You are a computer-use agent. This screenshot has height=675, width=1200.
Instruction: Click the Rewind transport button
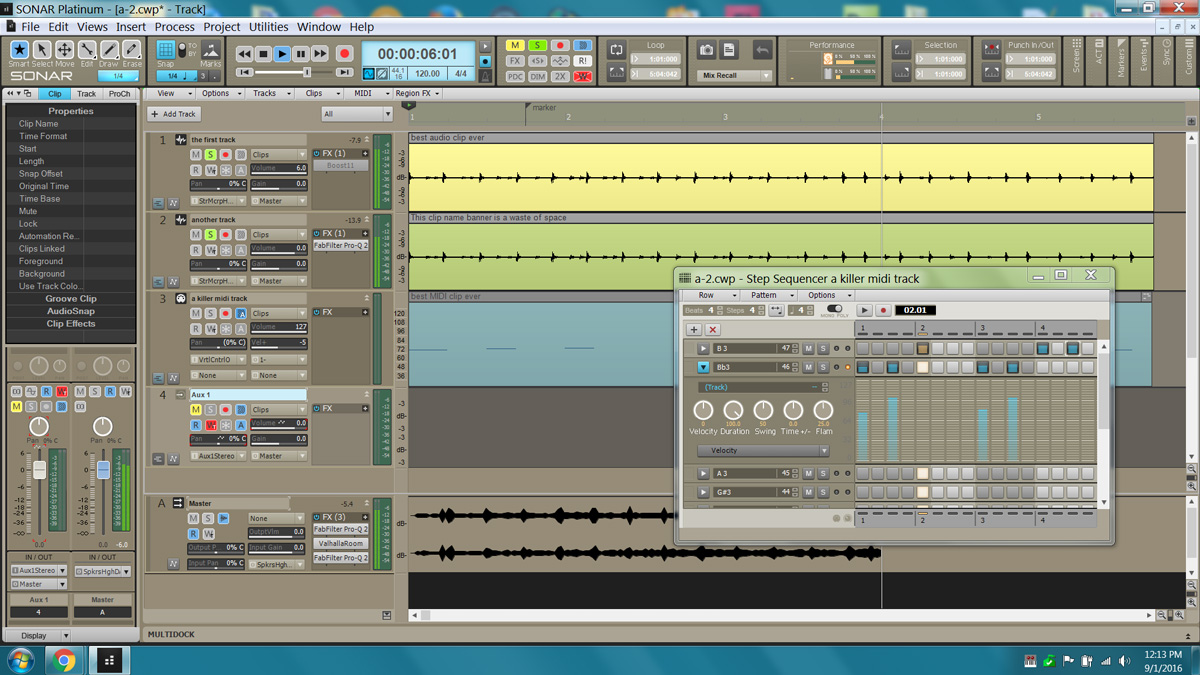click(x=244, y=54)
